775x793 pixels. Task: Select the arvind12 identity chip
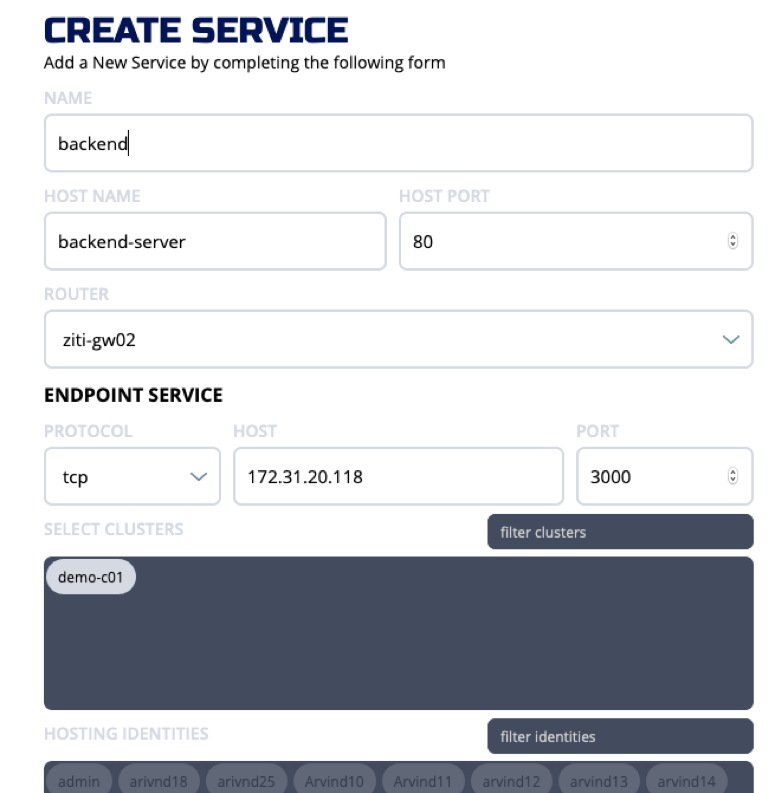coord(511,781)
